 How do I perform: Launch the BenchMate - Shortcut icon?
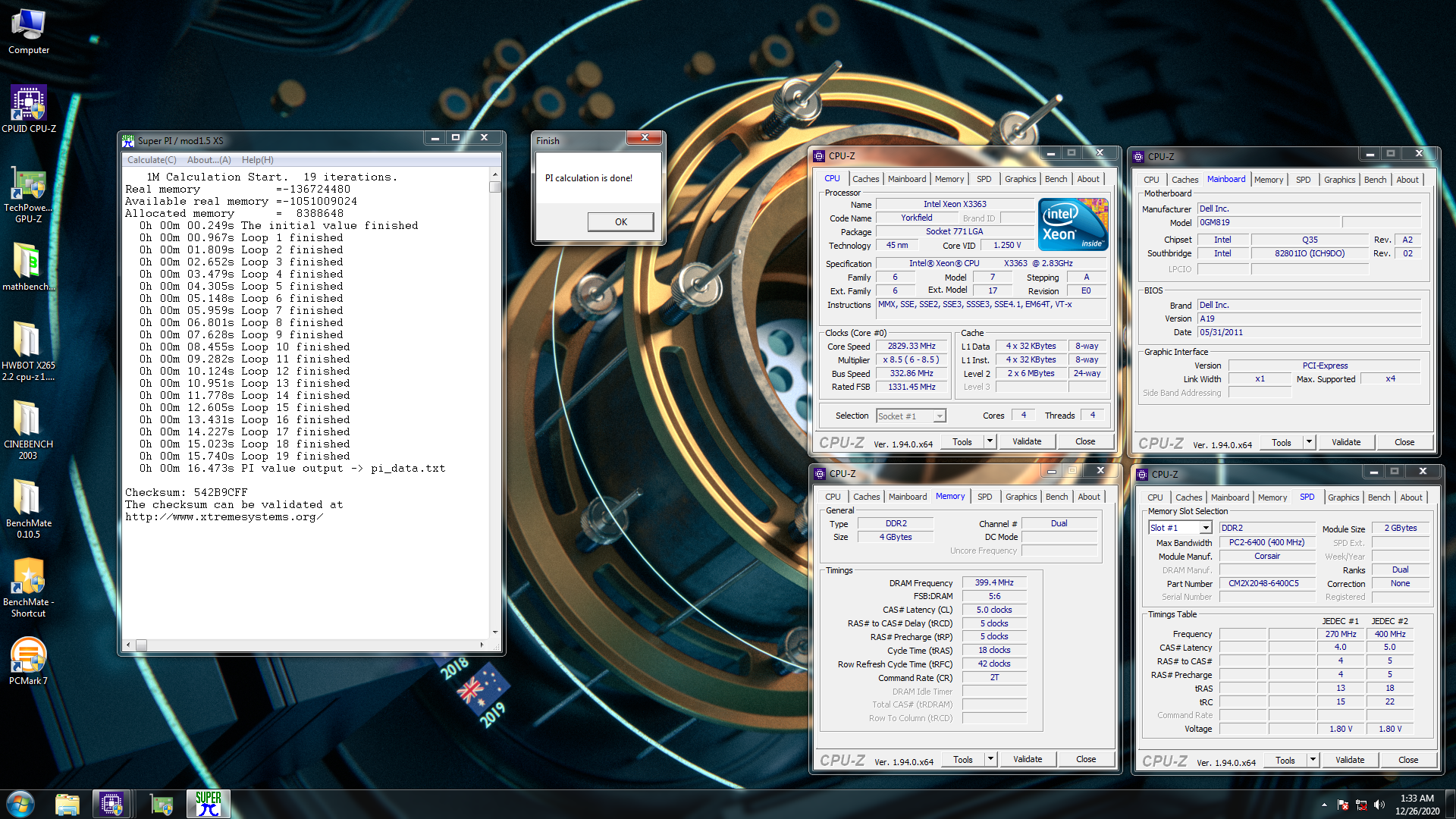[29, 588]
